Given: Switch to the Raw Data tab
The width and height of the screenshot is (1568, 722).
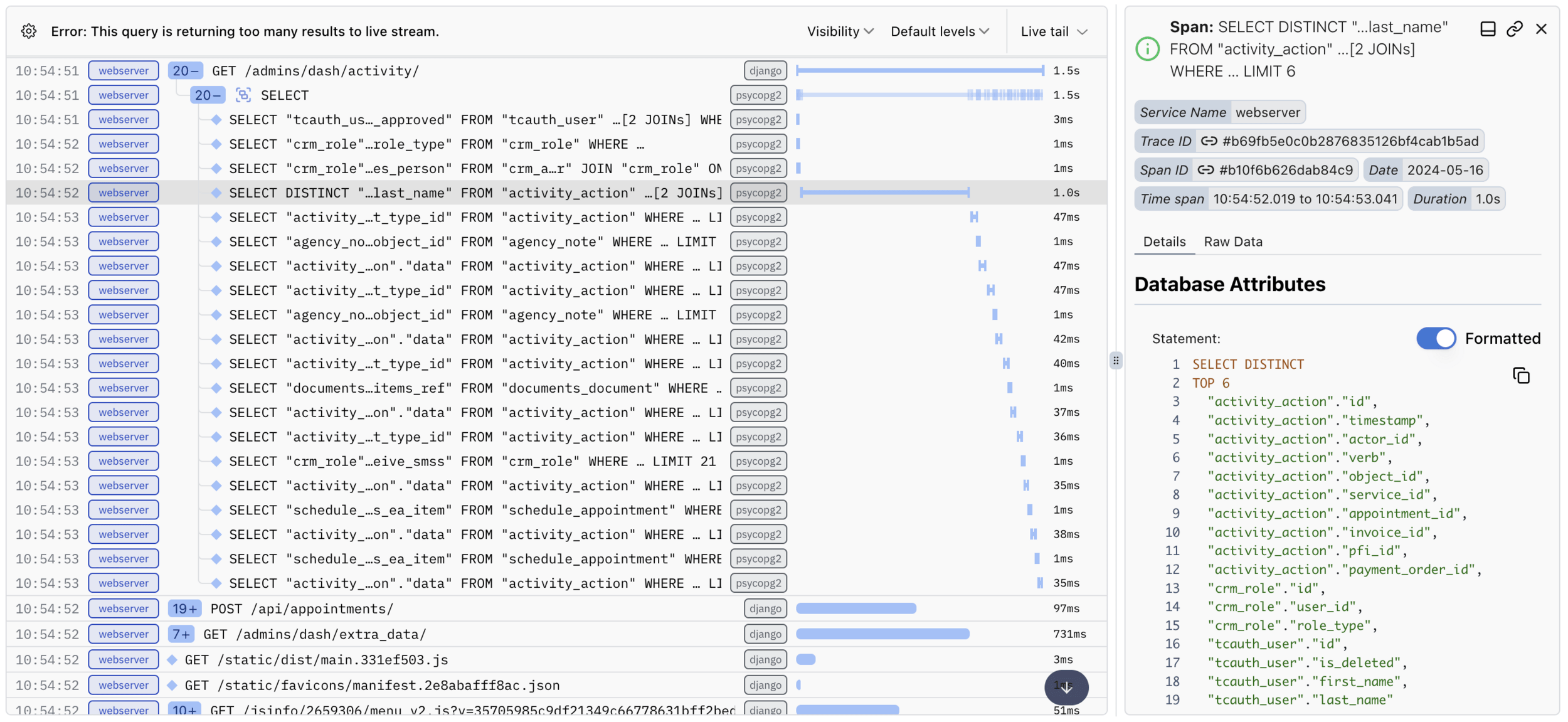Looking at the screenshot, I should click(x=1232, y=242).
